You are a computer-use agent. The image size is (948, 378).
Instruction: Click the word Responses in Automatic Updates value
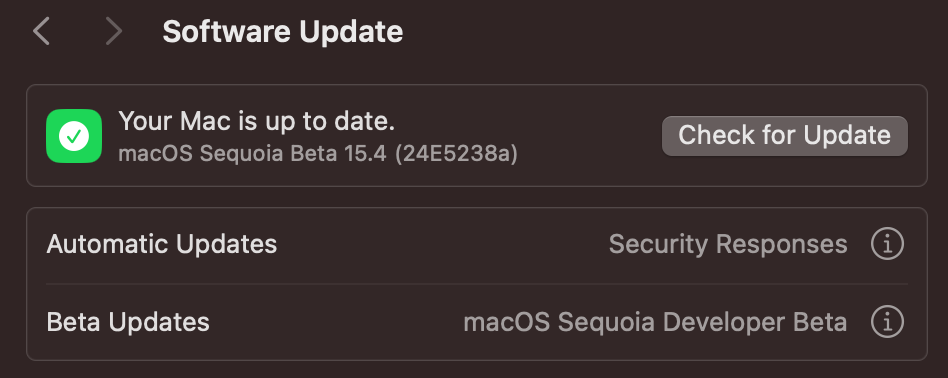coord(782,244)
